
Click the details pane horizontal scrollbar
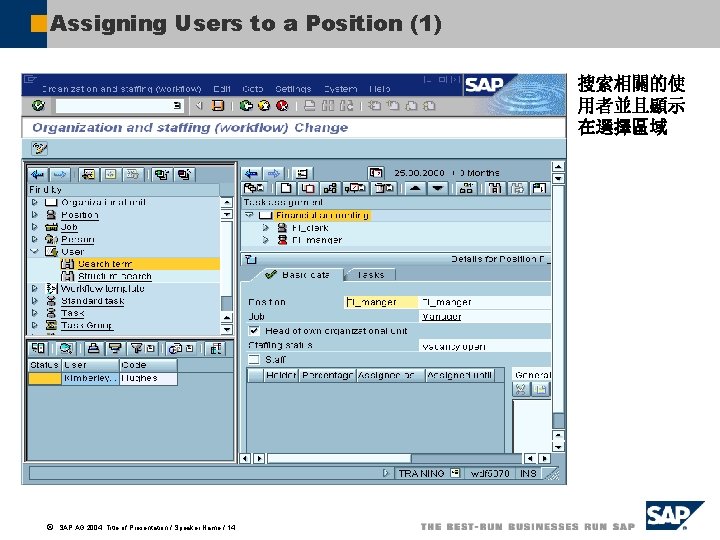pos(339,458)
